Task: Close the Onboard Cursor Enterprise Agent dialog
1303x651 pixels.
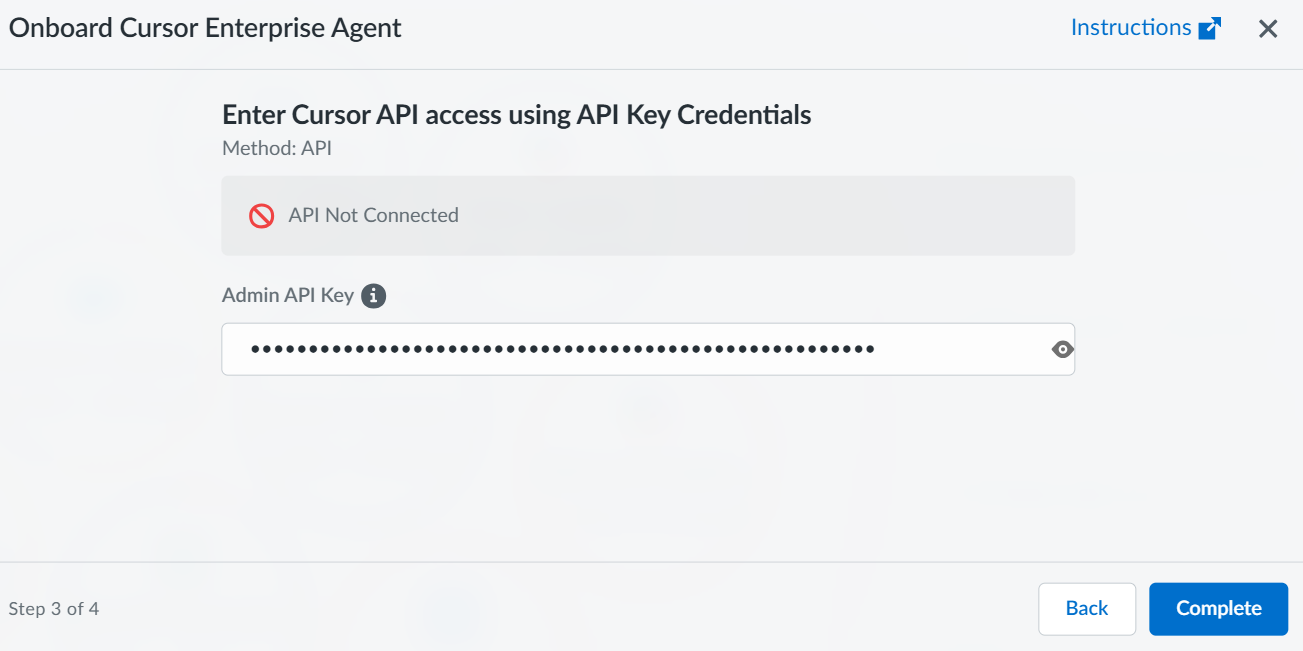Action: [x=1268, y=29]
